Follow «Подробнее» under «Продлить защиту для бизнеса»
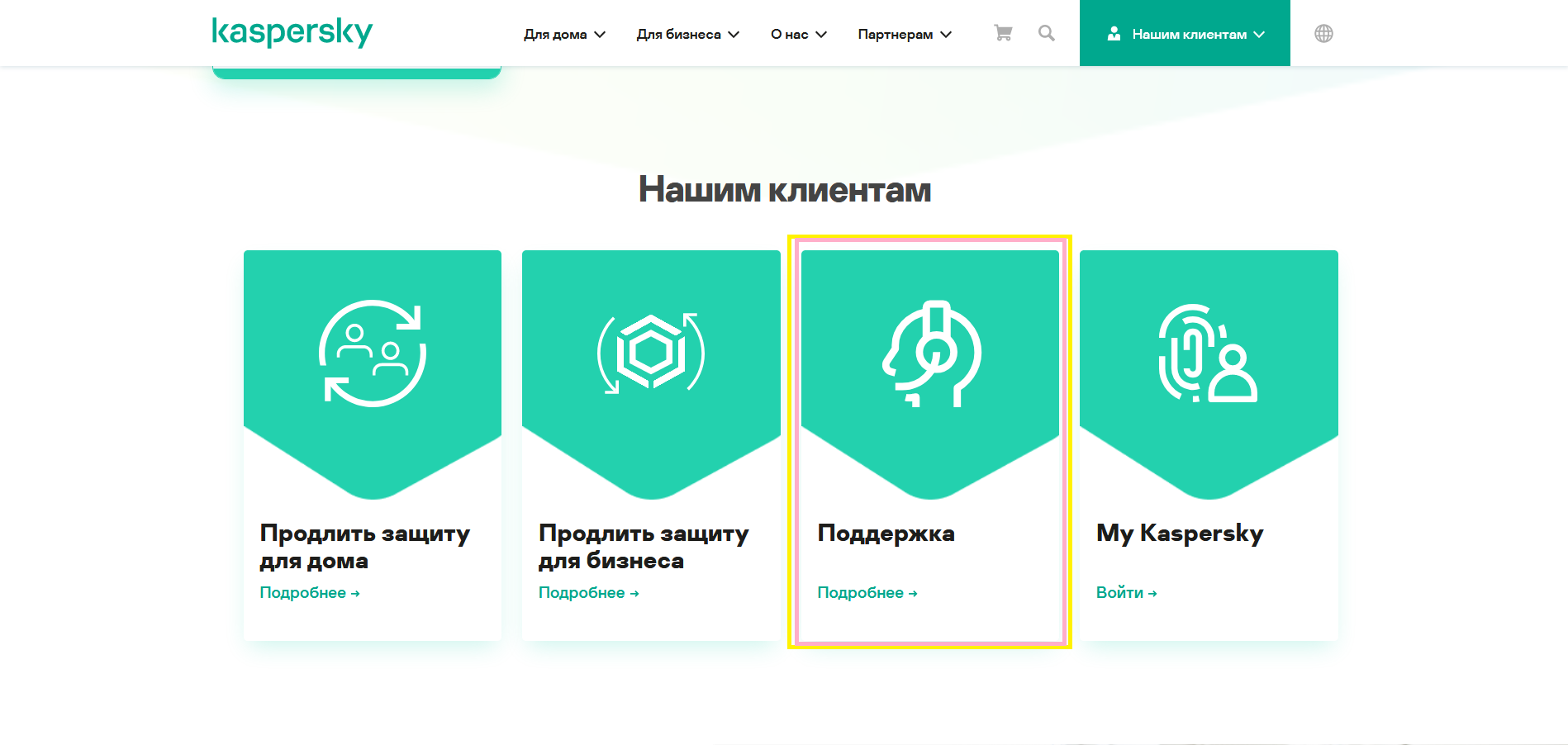 pyautogui.click(x=589, y=593)
